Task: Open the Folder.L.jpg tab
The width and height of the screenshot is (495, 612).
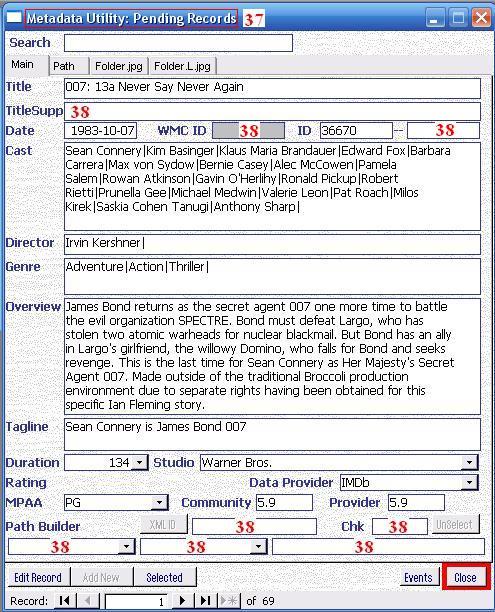Action: coord(182,66)
